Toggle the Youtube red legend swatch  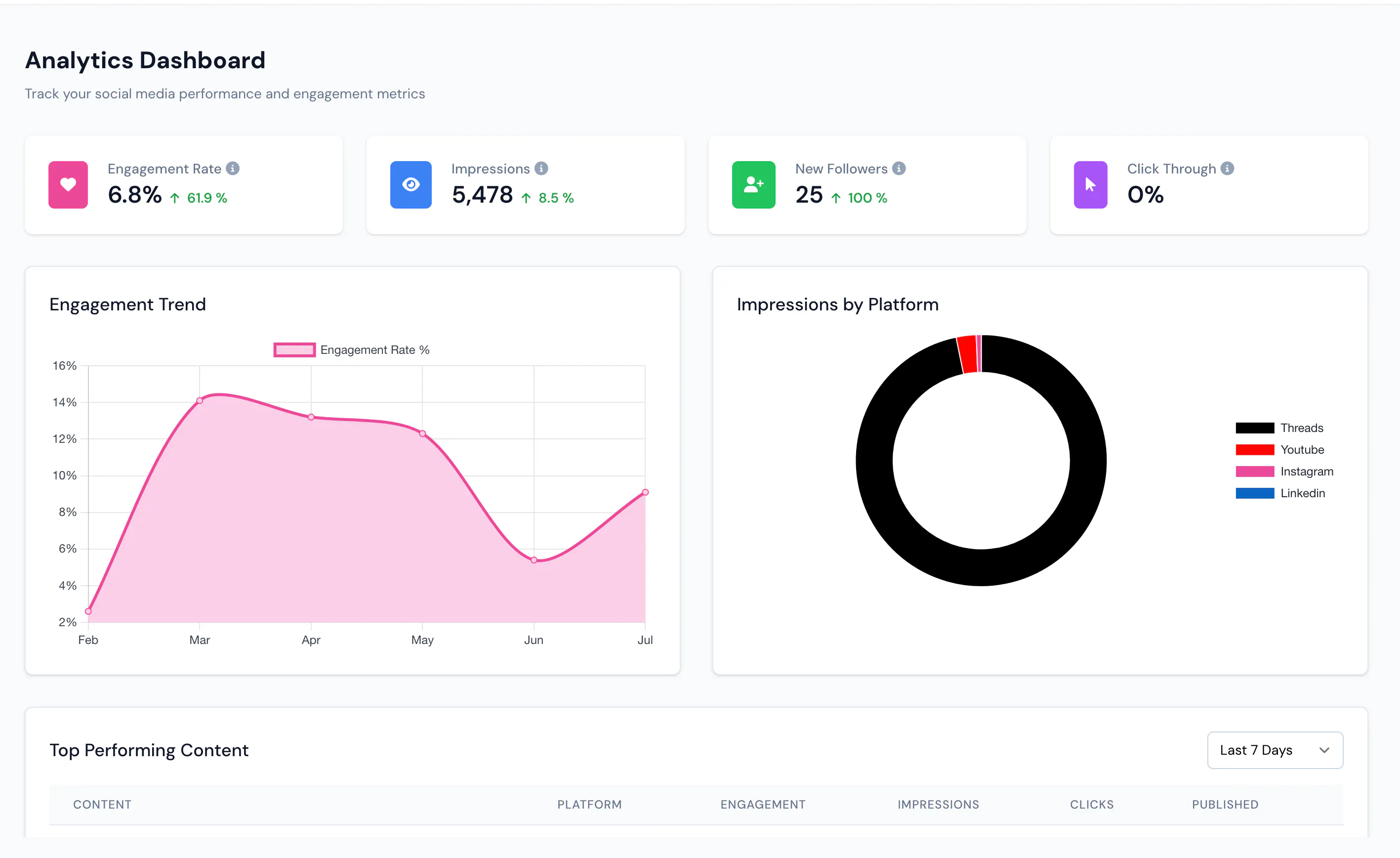(1255, 450)
